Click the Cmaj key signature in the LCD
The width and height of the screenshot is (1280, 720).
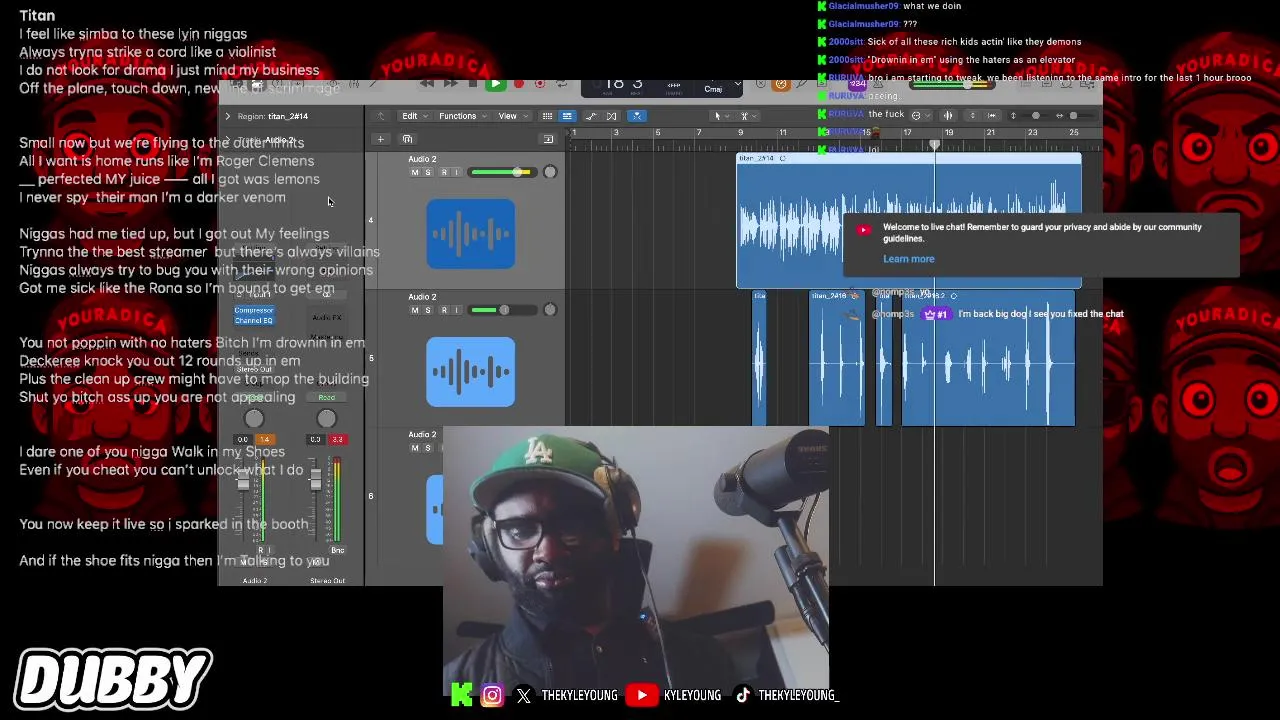[x=713, y=89]
